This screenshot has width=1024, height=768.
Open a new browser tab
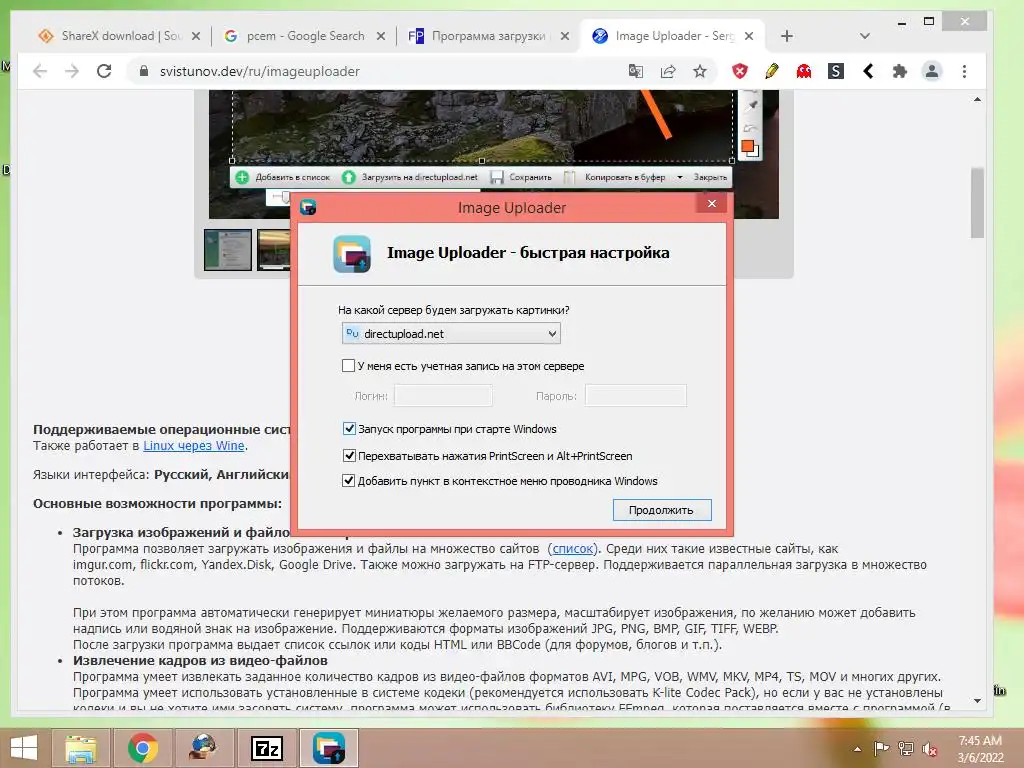787,36
